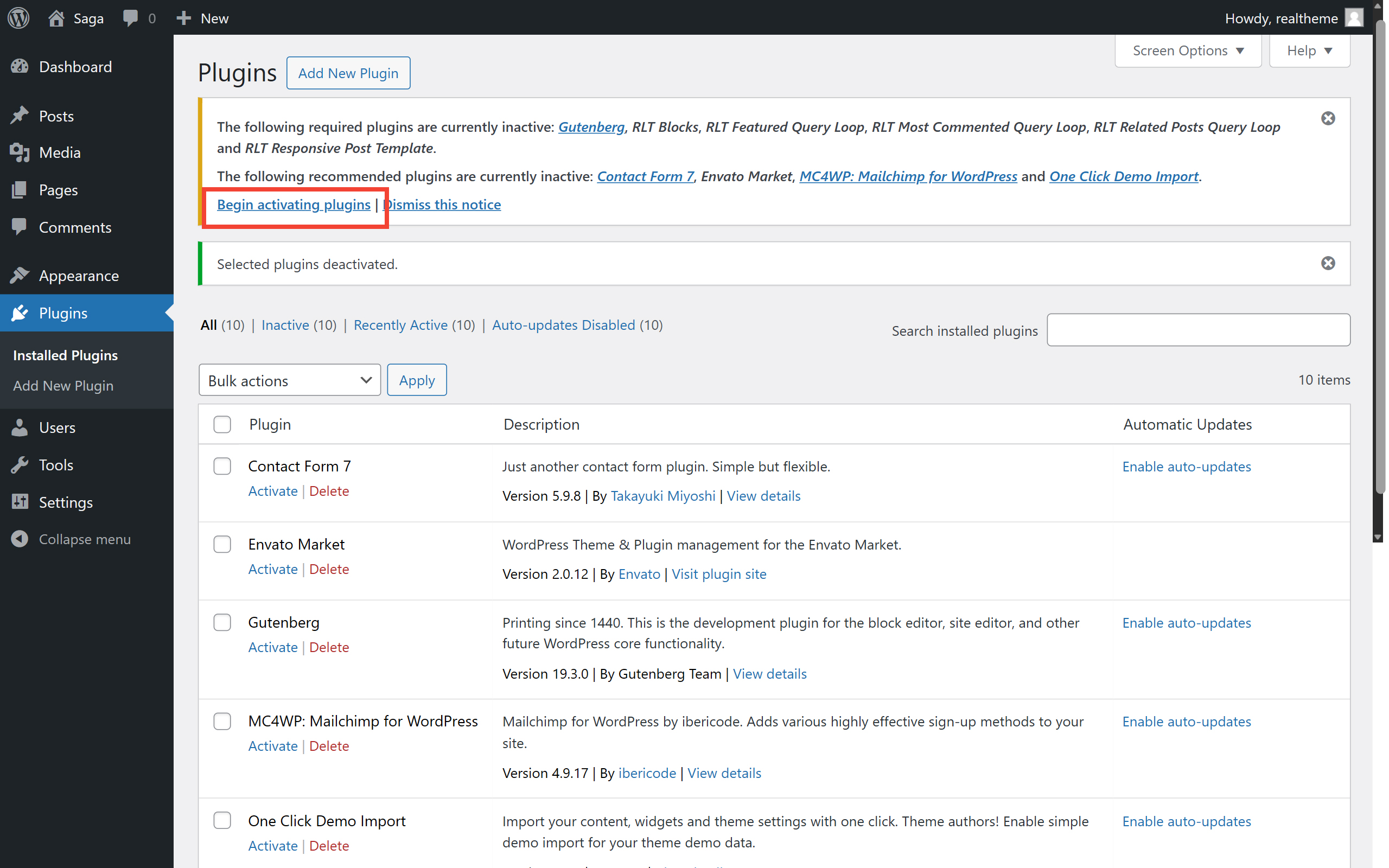This screenshot has width=1389, height=868.
Task: Click Begin activating plugins link
Action: 294,205
